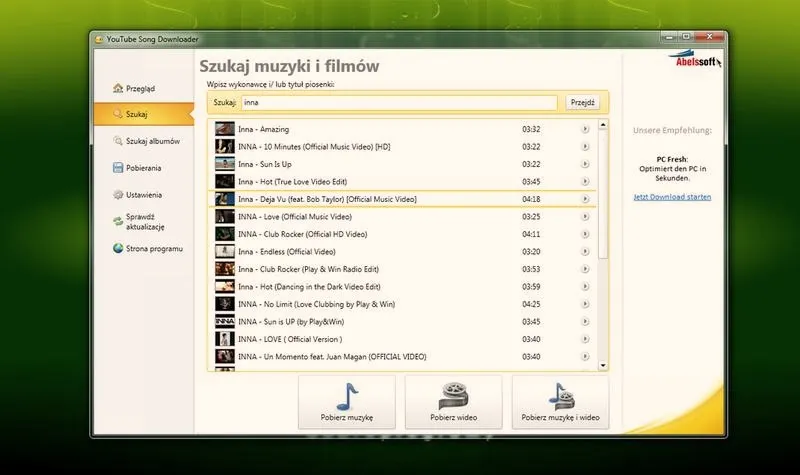Select 'INNA - 10 Minutes (Official Music Video) [HD]'

402,146
